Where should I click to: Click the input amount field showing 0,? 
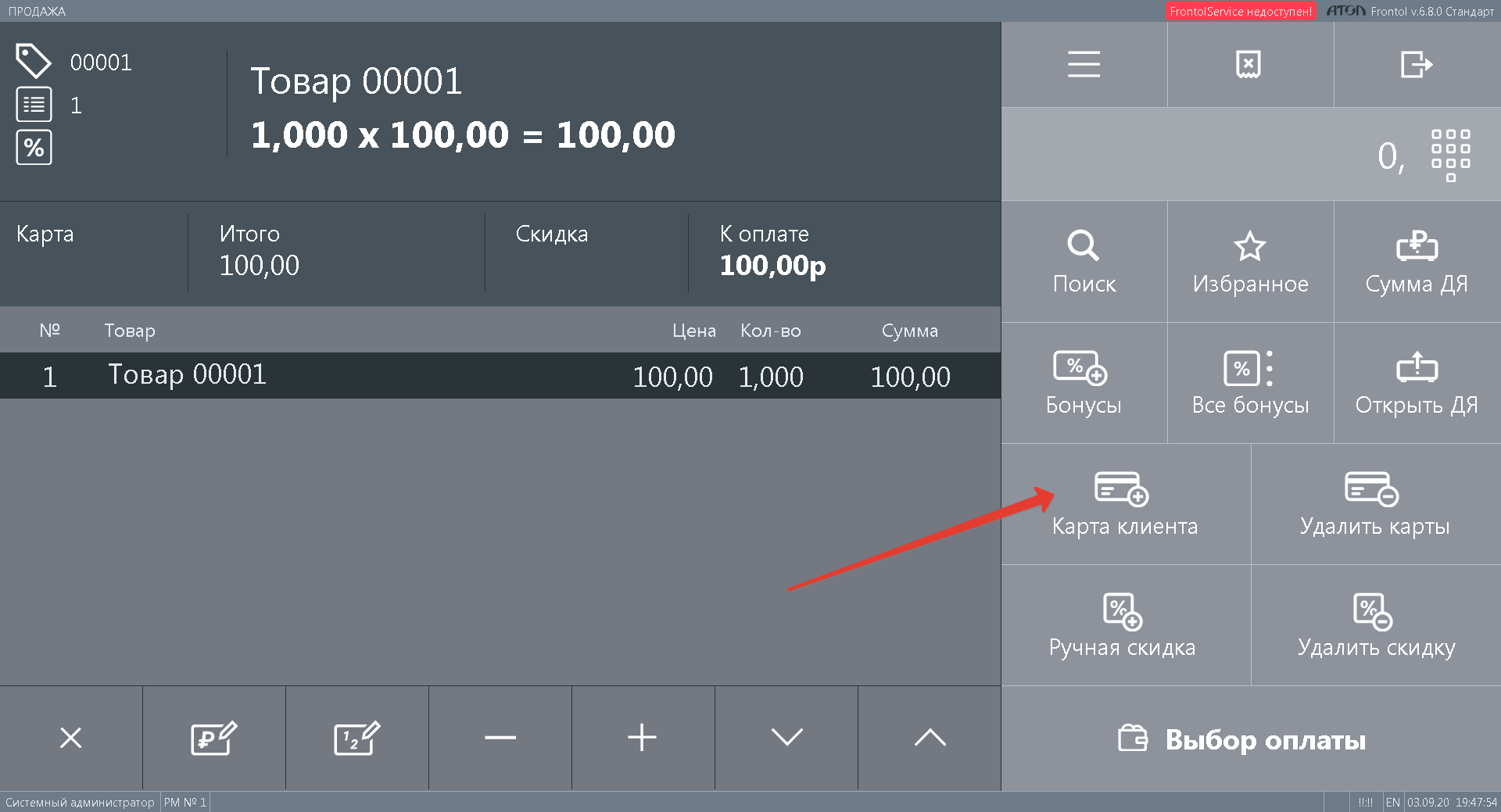point(1251,155)
